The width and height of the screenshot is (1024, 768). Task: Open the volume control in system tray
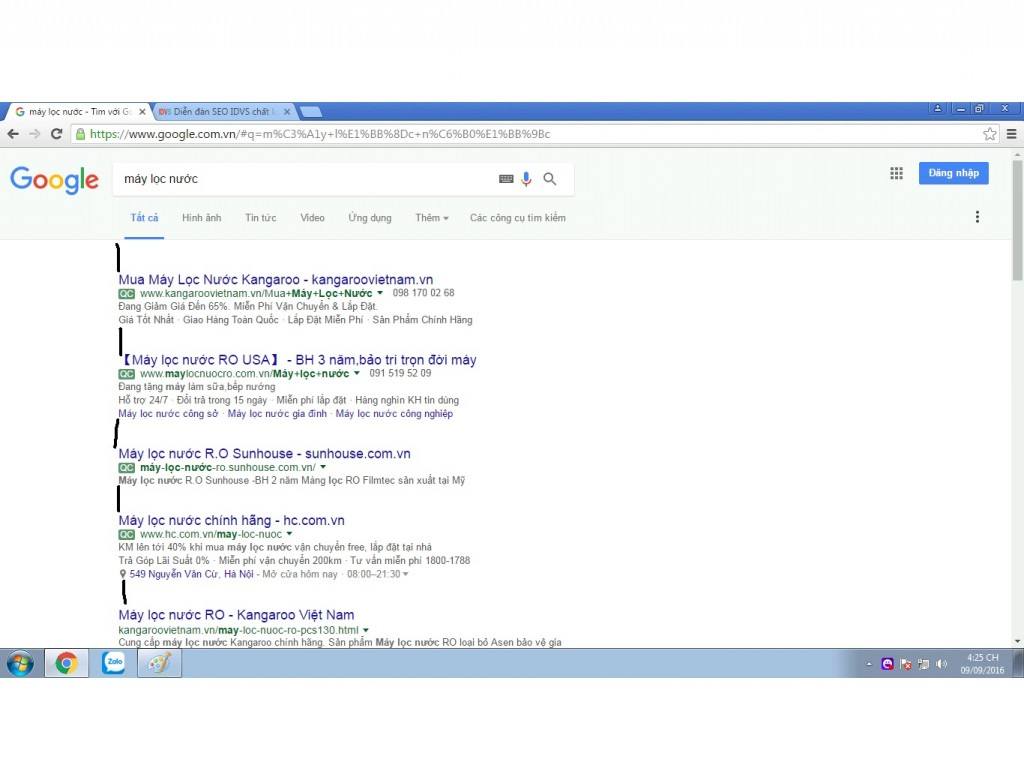941,664
